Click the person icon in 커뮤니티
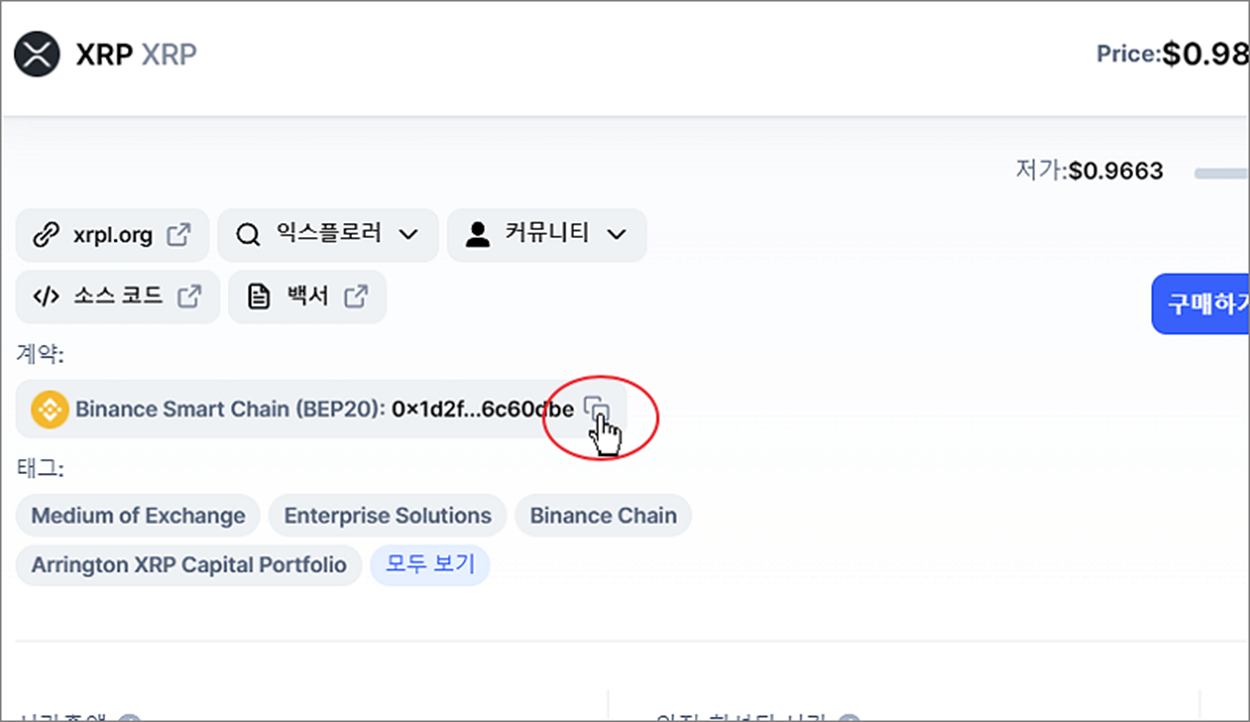1250x722 pixels. point(478,235)
